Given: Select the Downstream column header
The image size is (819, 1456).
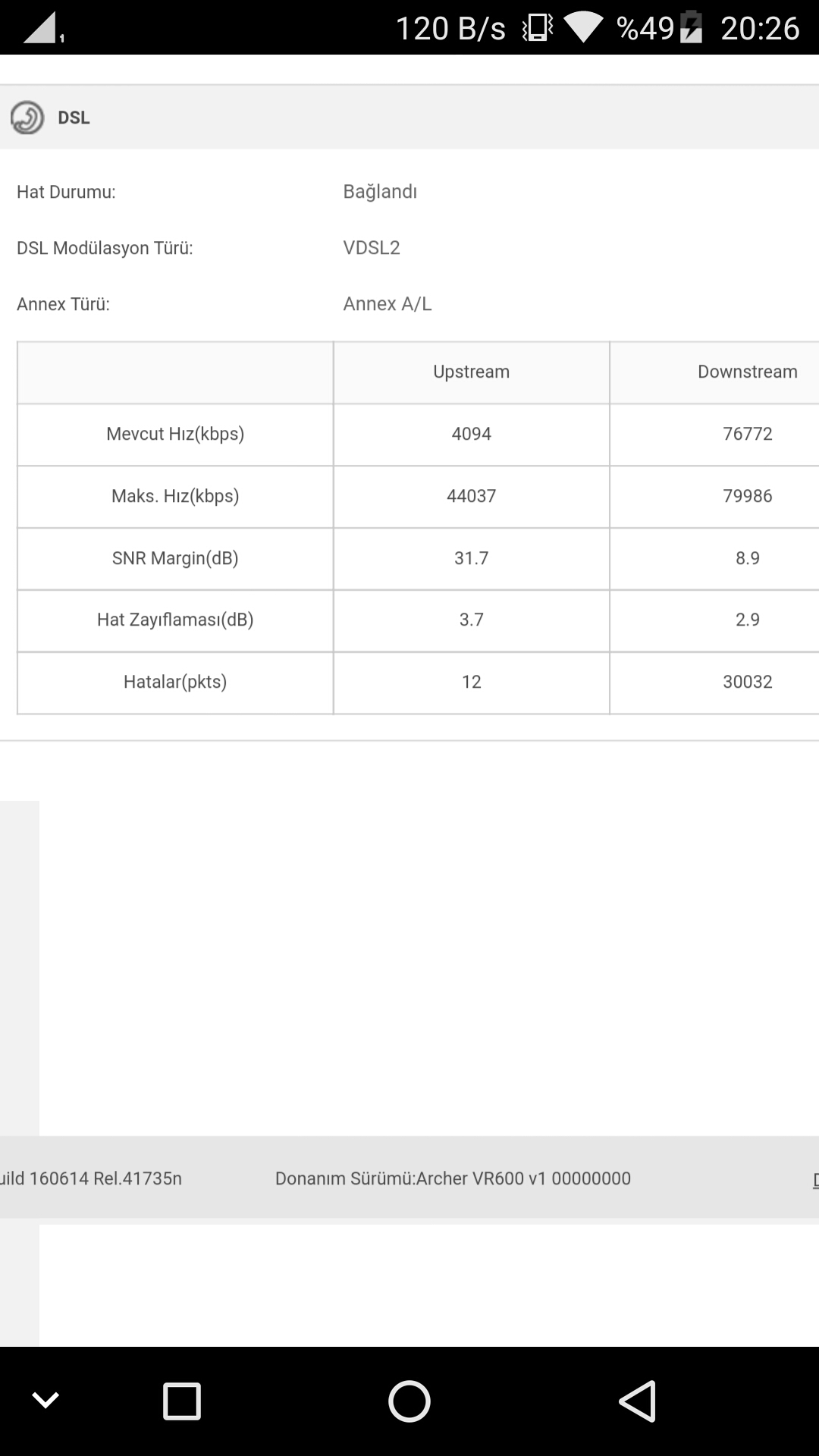Looking at the screenshot, I should (x=748, y=372).
